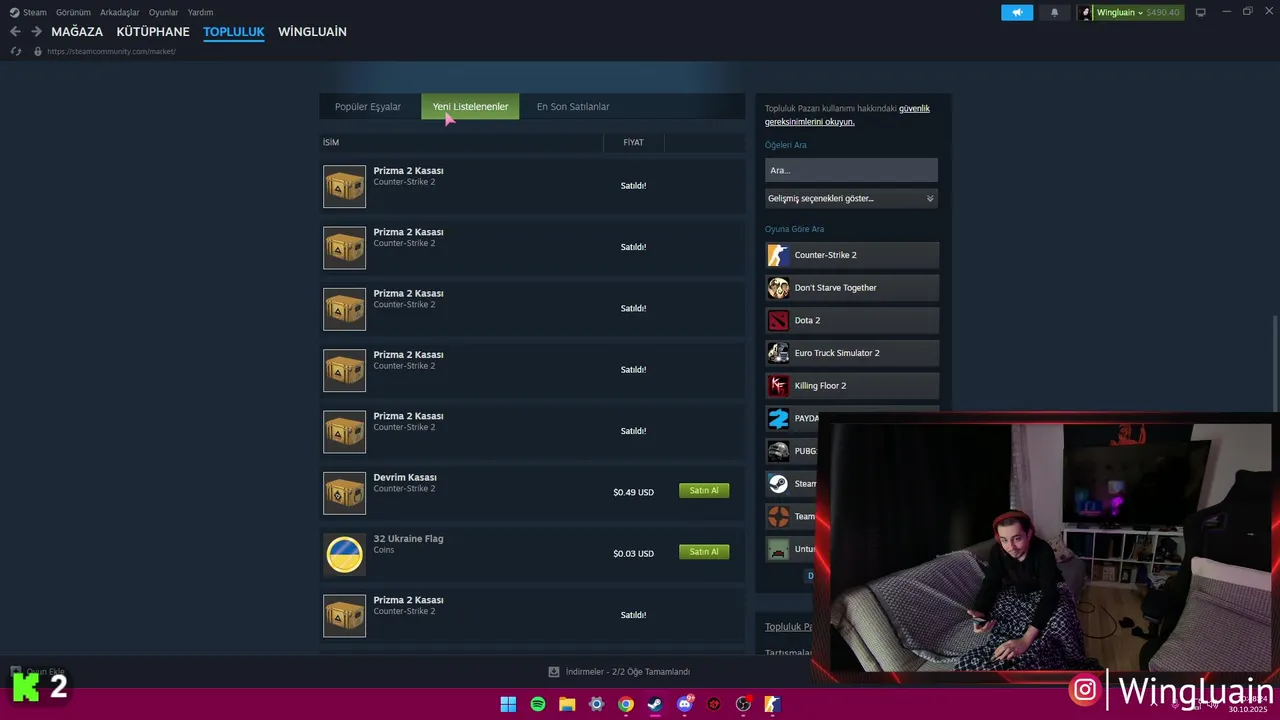This screenshot has height=720, width=1280.
Task: Open the Devrim Kasası item name
Action: 405,478
